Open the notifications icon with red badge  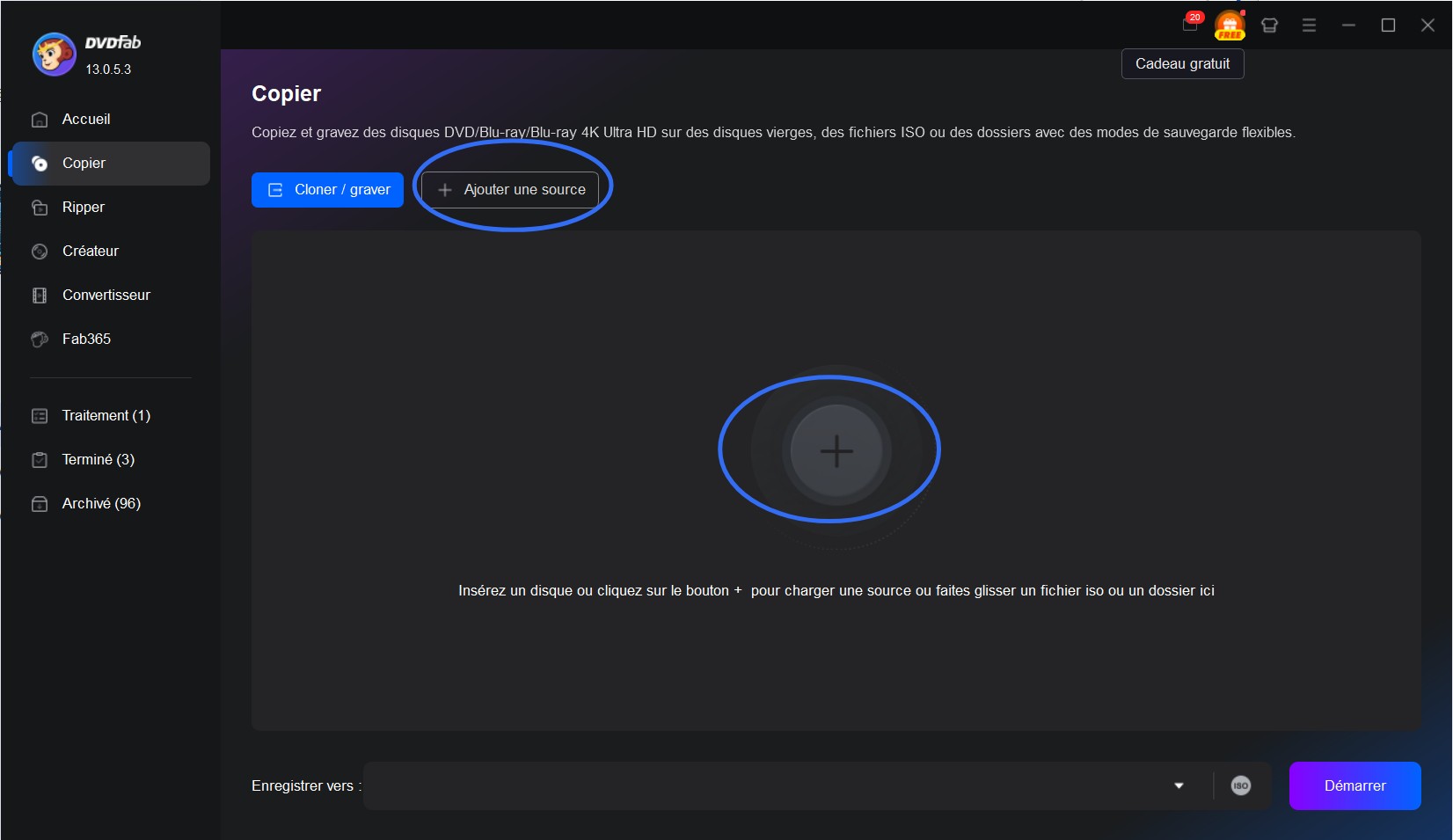point(1190,25)
